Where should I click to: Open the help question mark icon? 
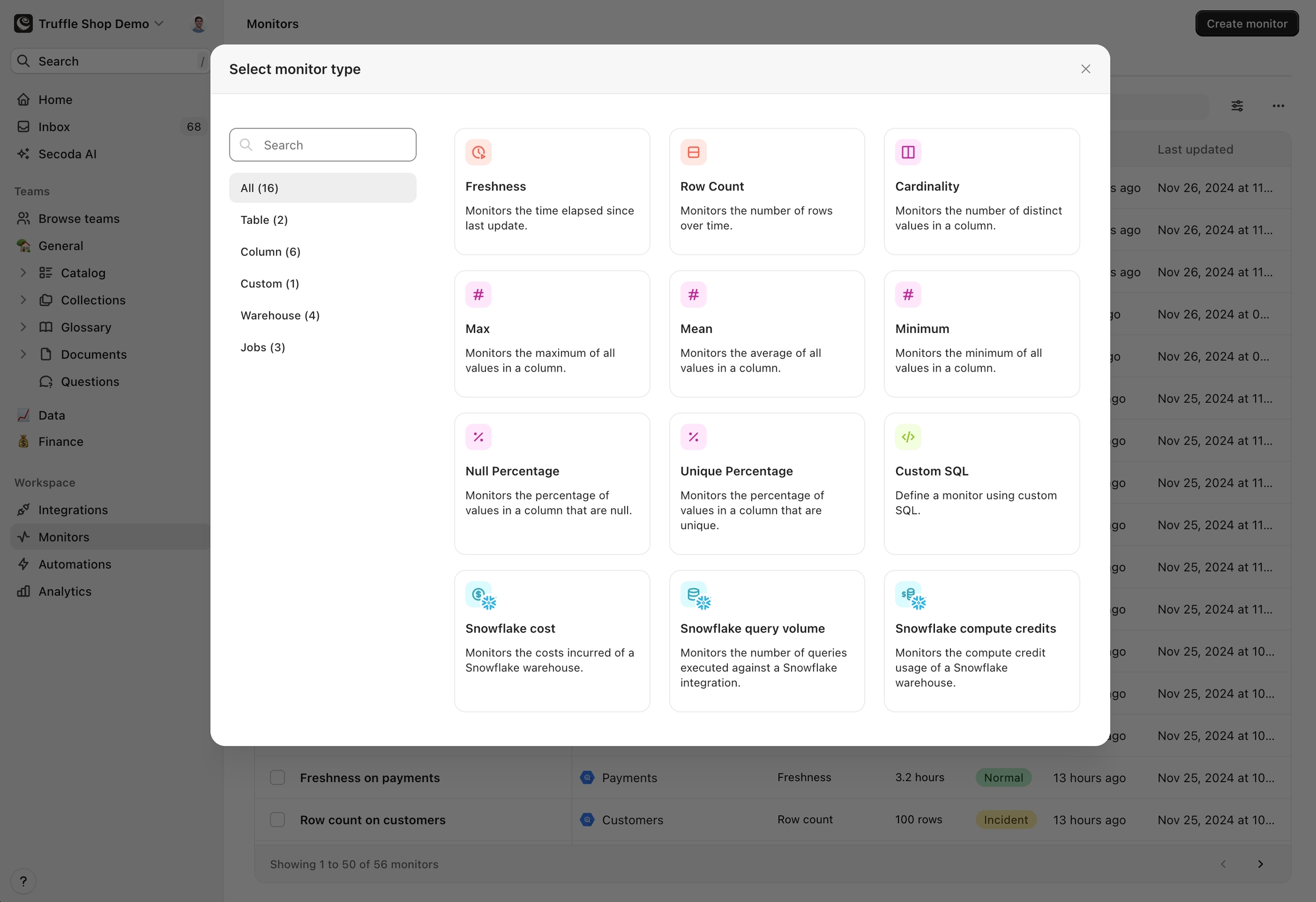[23, 881]
